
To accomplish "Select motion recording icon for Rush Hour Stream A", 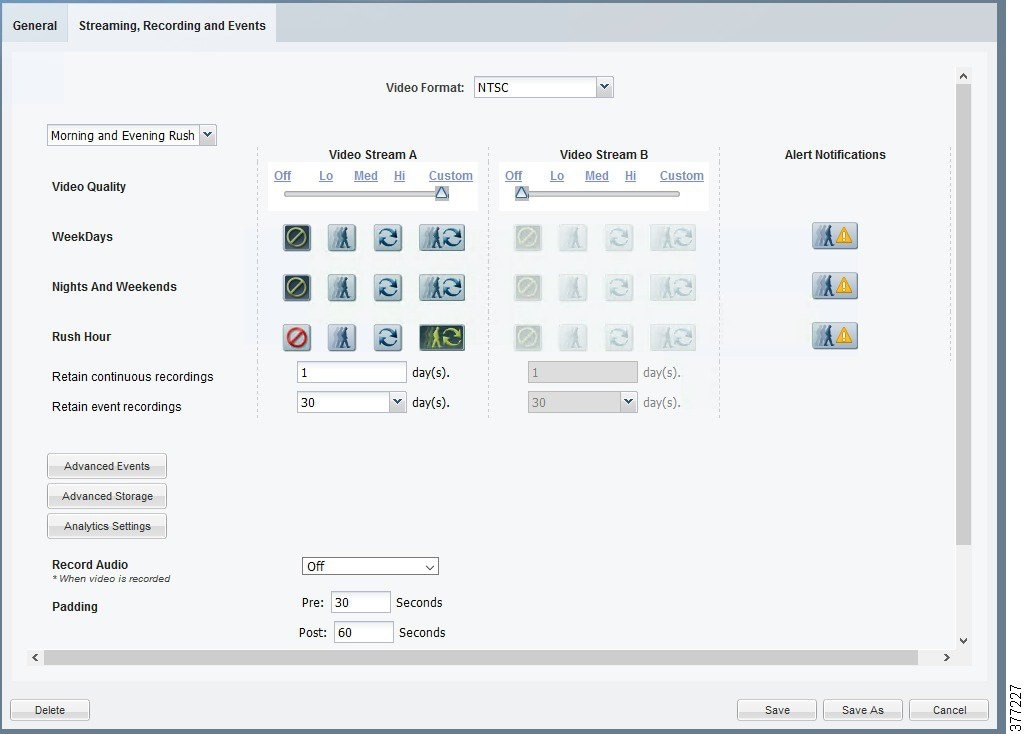I will click(342, 337).
